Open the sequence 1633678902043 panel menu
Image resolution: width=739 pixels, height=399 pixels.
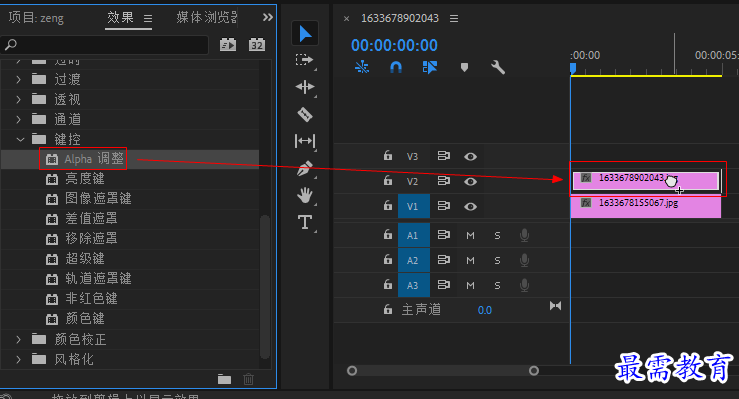[454, 18]
